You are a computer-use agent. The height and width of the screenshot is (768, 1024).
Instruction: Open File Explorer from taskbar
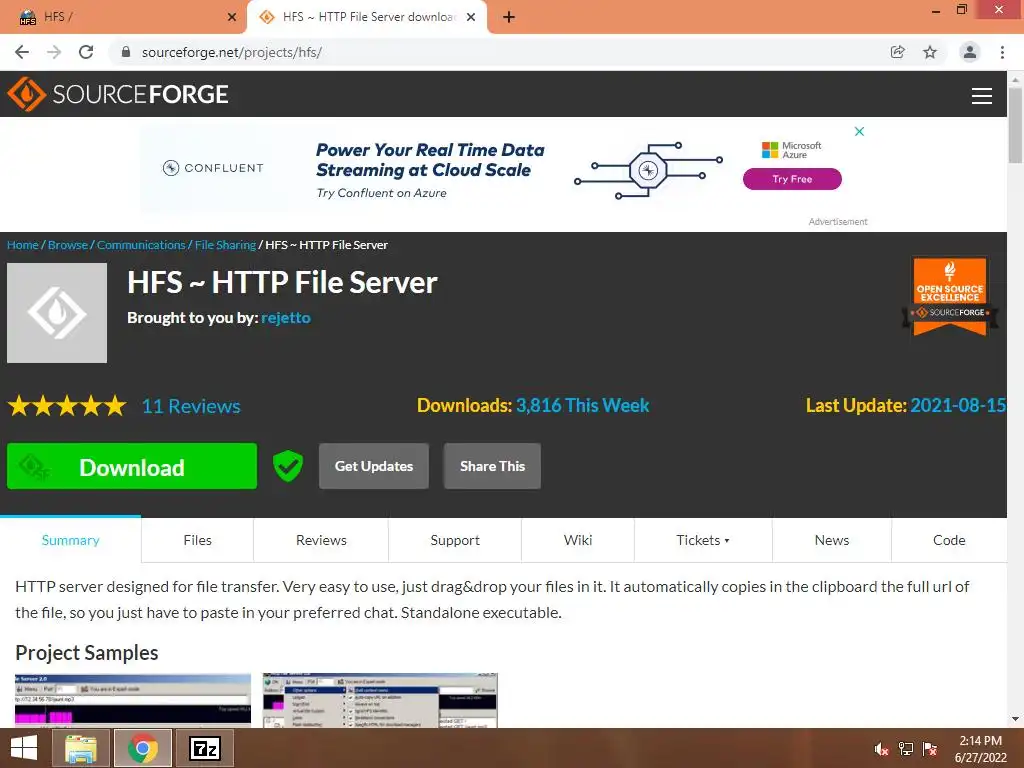point(80,748)
